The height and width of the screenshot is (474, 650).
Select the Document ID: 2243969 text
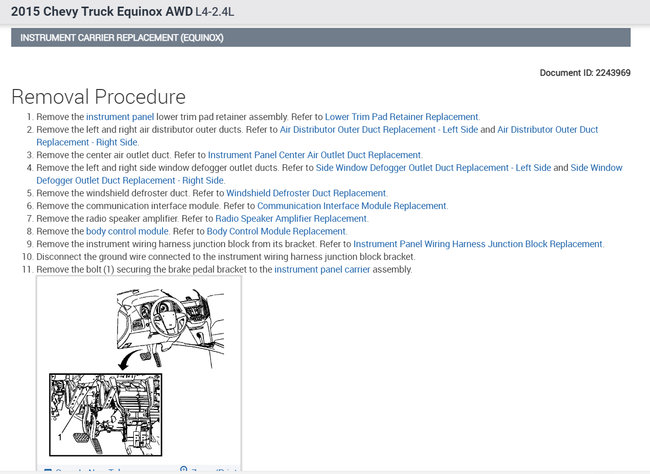point(585,73)
